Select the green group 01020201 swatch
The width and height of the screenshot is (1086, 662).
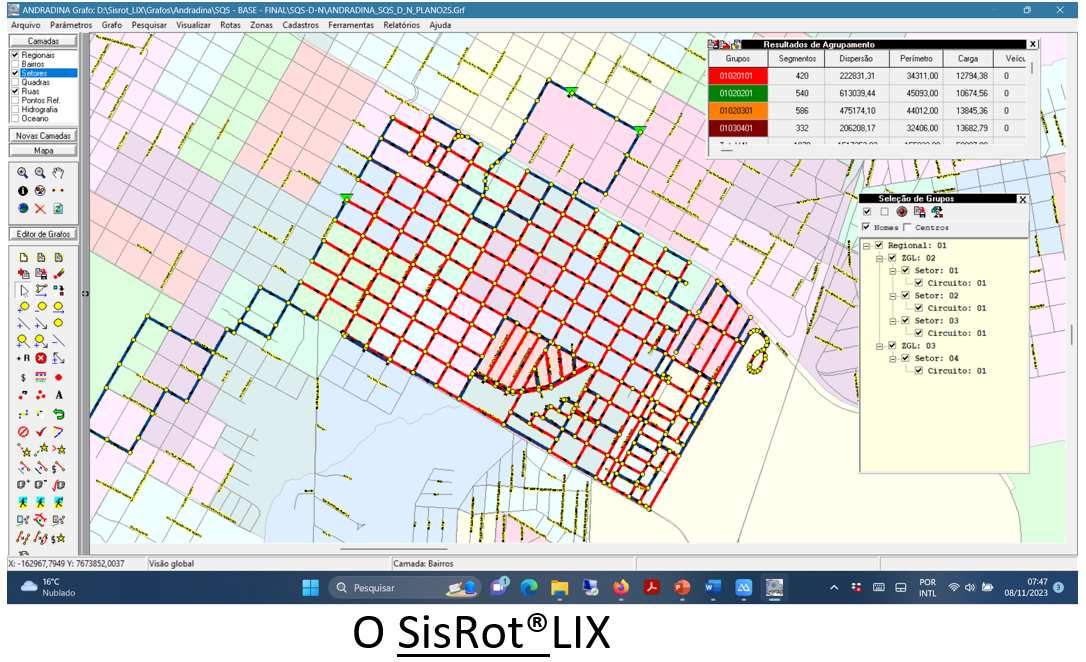tap(738, 93)
